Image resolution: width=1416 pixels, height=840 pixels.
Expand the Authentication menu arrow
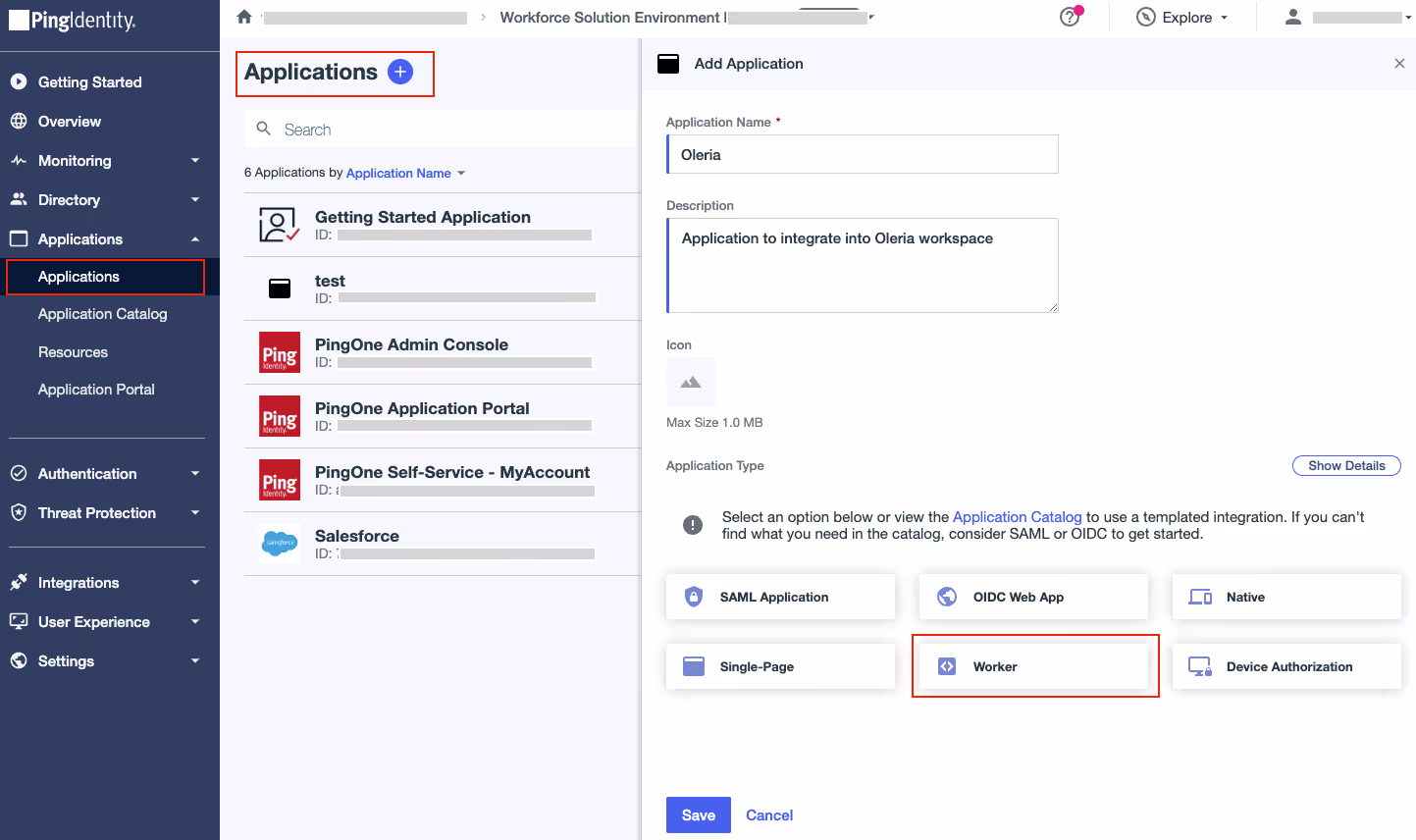click(195, 473)
